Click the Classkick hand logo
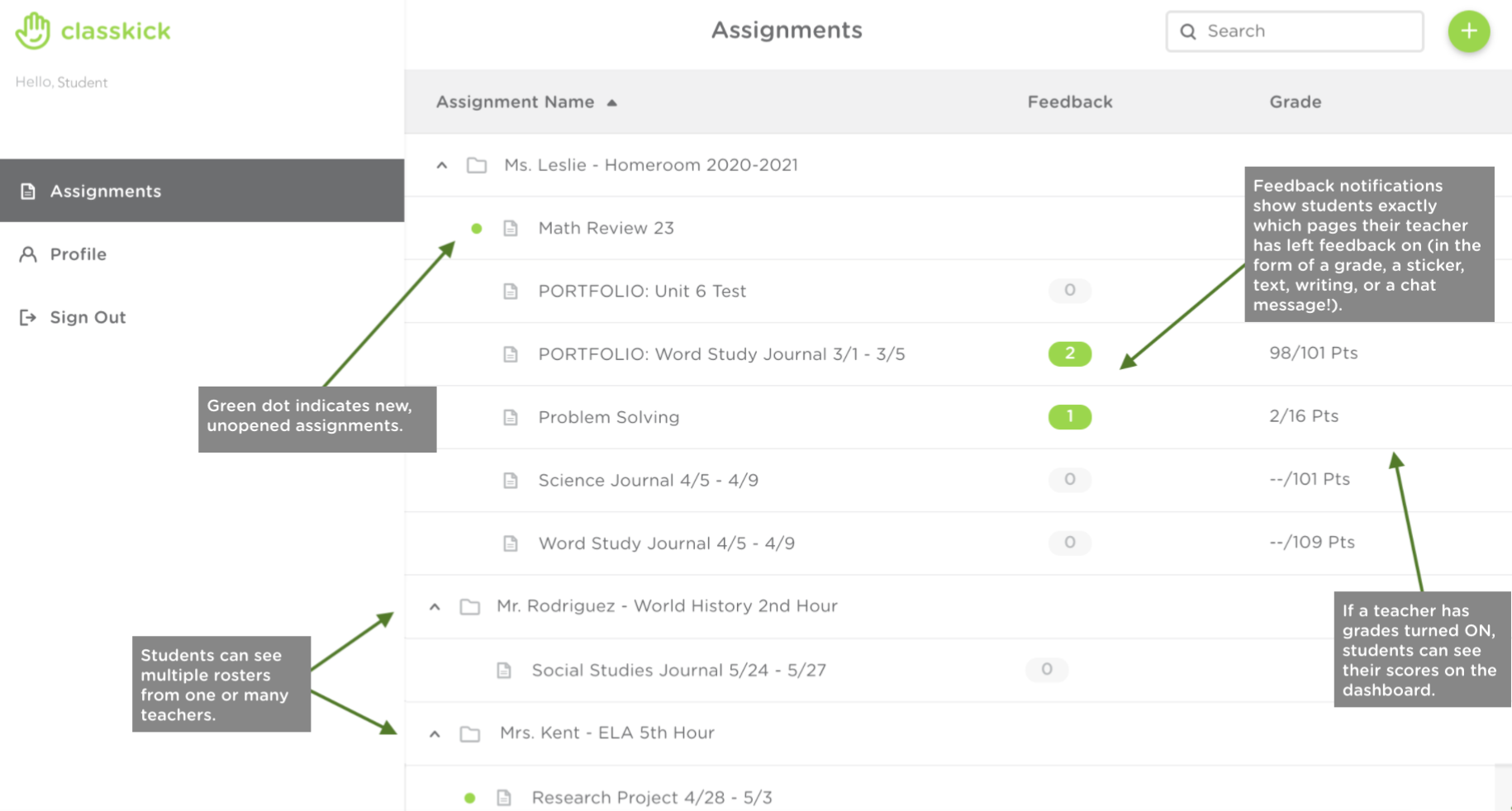Screen dimensions: 1512x811 (x=33, y=31)
